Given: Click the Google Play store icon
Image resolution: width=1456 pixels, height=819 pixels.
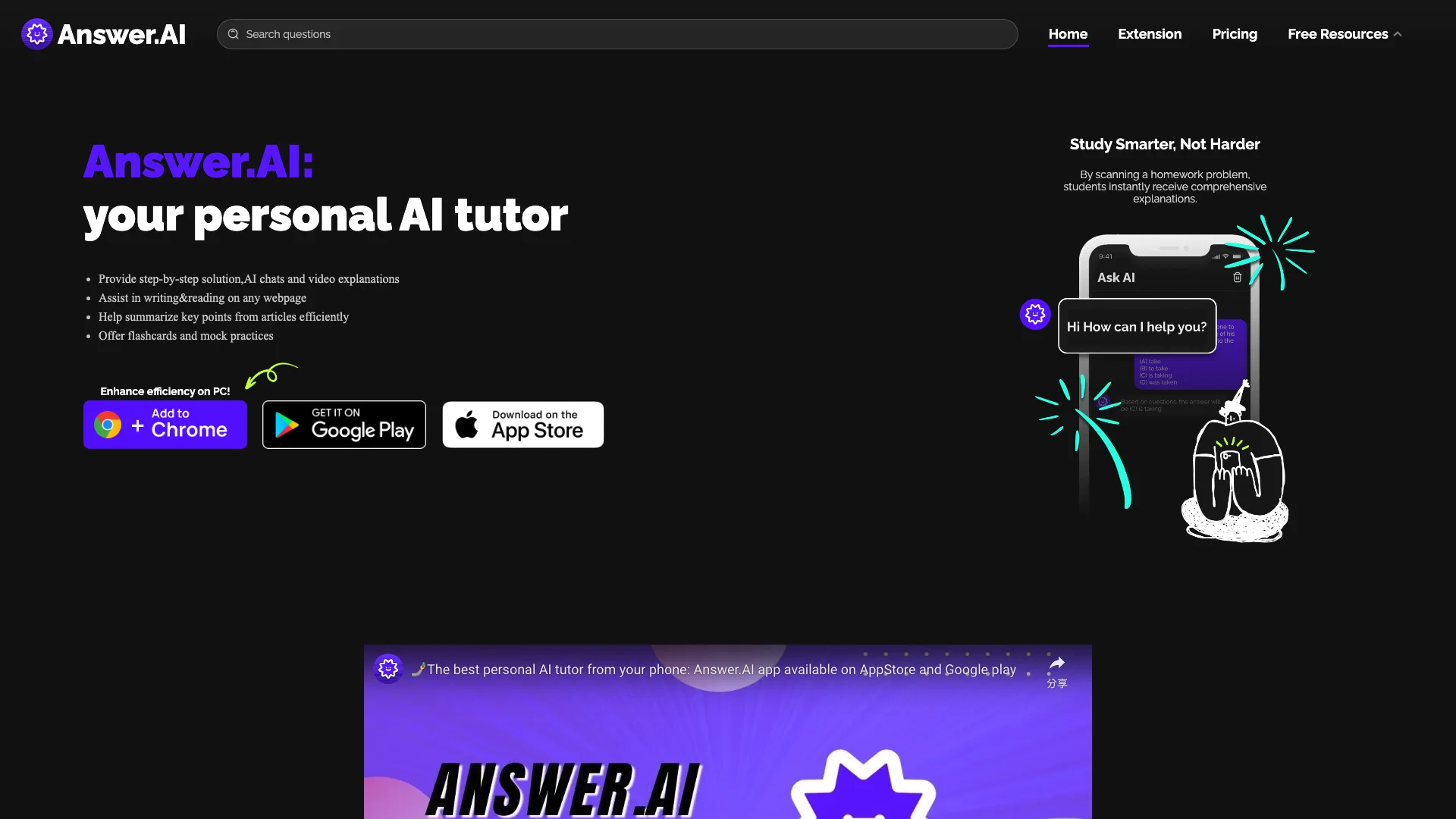Looking at the screenshot, I should [345, 425].
